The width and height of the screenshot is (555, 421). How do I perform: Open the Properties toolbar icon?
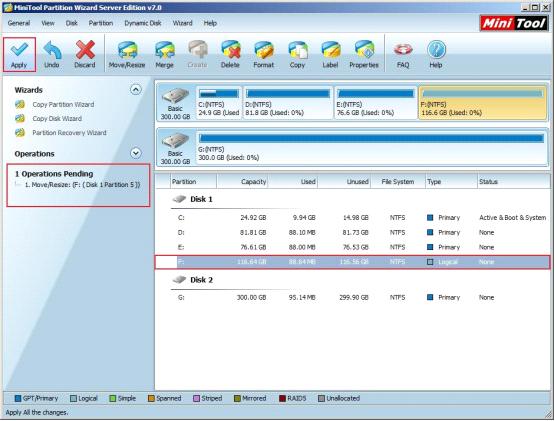coord(364,50)
